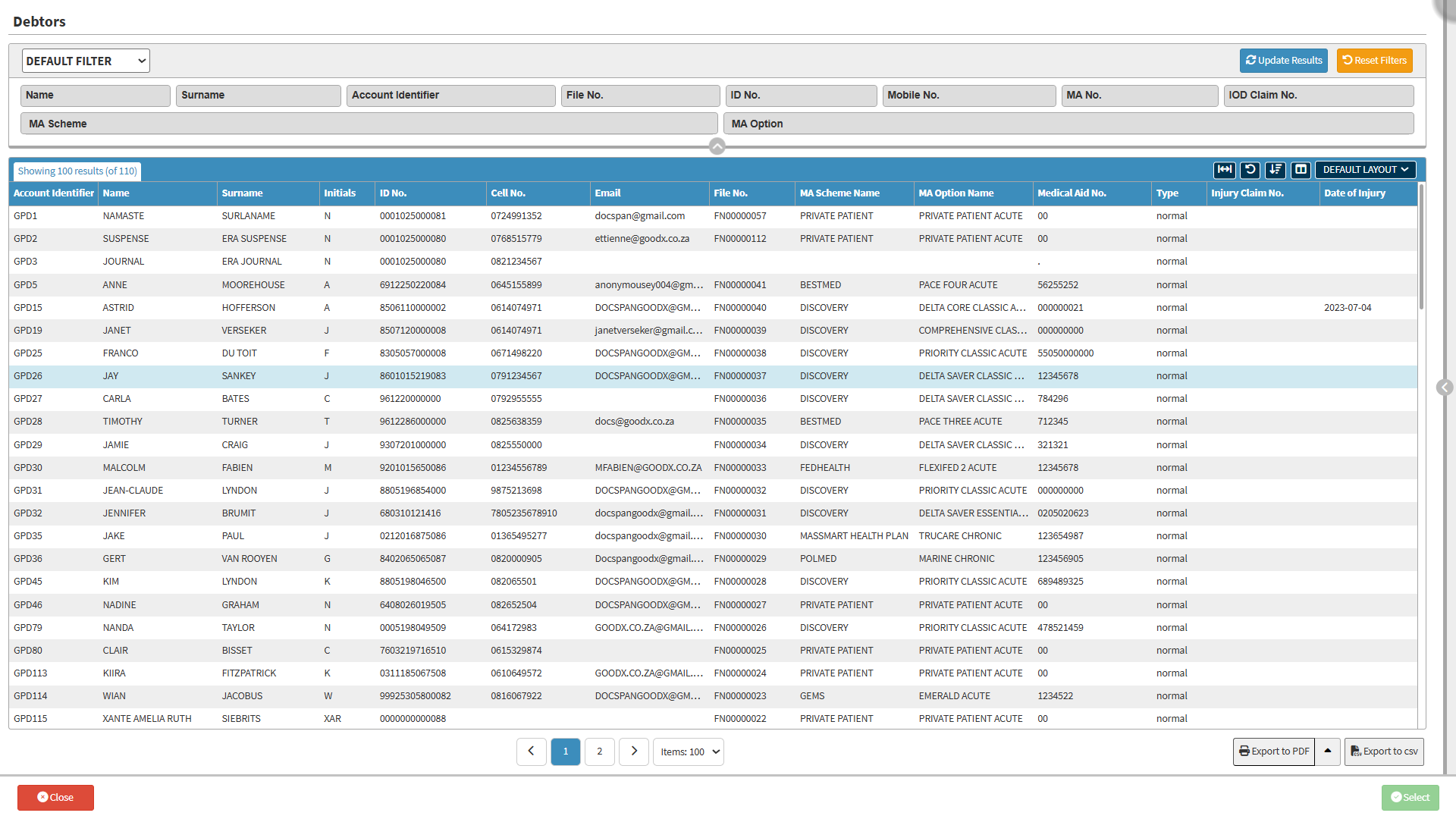Click into the Account Identifier filter field
1456x819 pixels.
pos(450,96)
